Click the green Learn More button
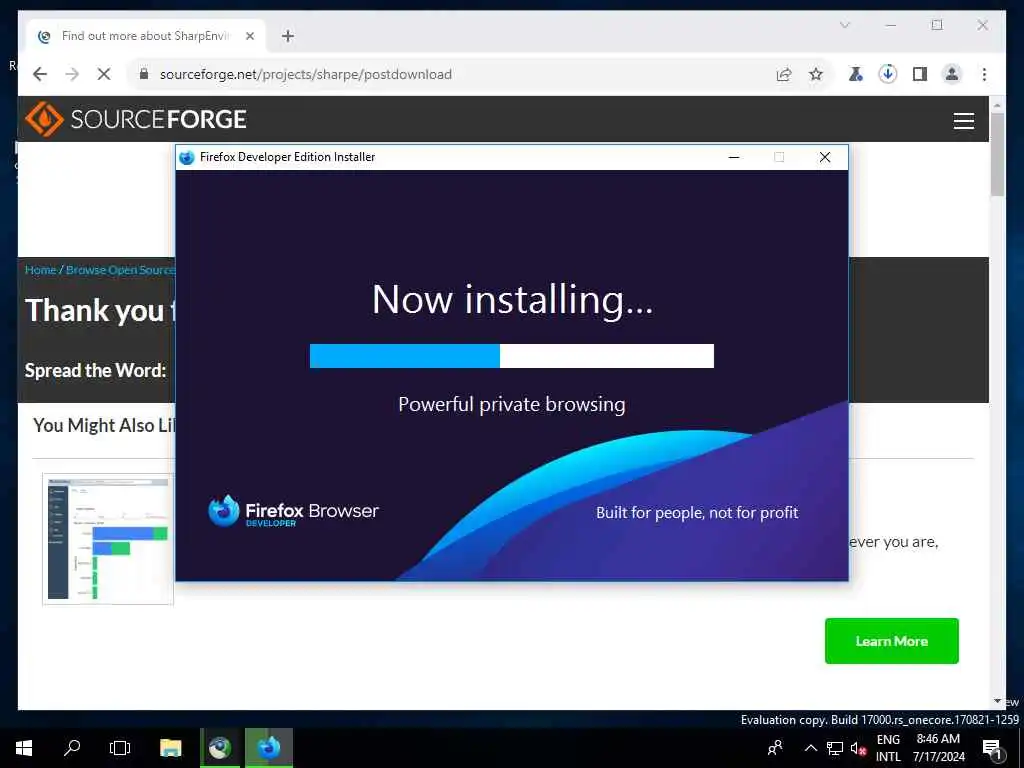 (x=891, y=641)
